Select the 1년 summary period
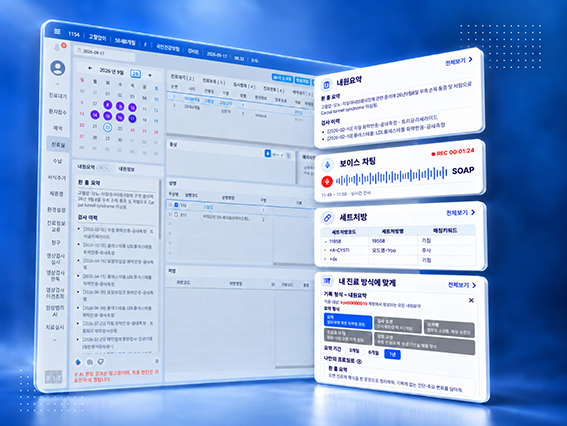 pyautogui.click(x=392, y=354)
